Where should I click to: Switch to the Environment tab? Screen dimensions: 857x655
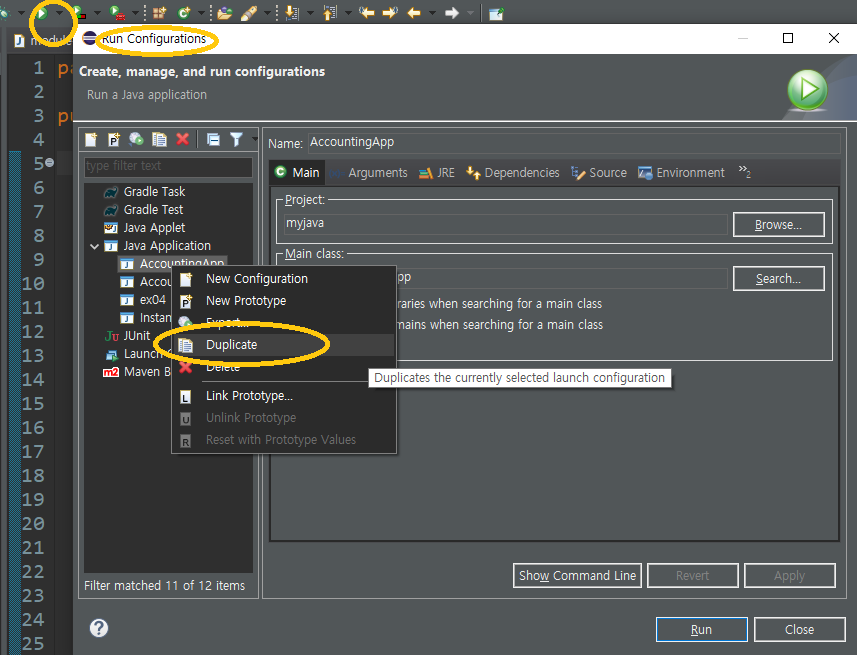(x=681, y=173)
